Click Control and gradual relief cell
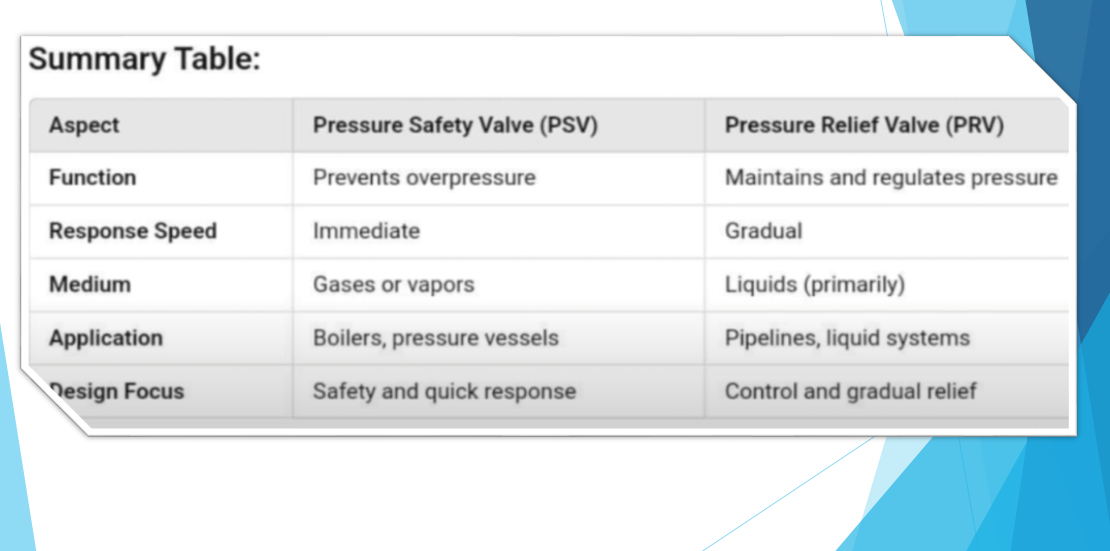The height and width of the screenshot is (551, 1110). [850, 391]
